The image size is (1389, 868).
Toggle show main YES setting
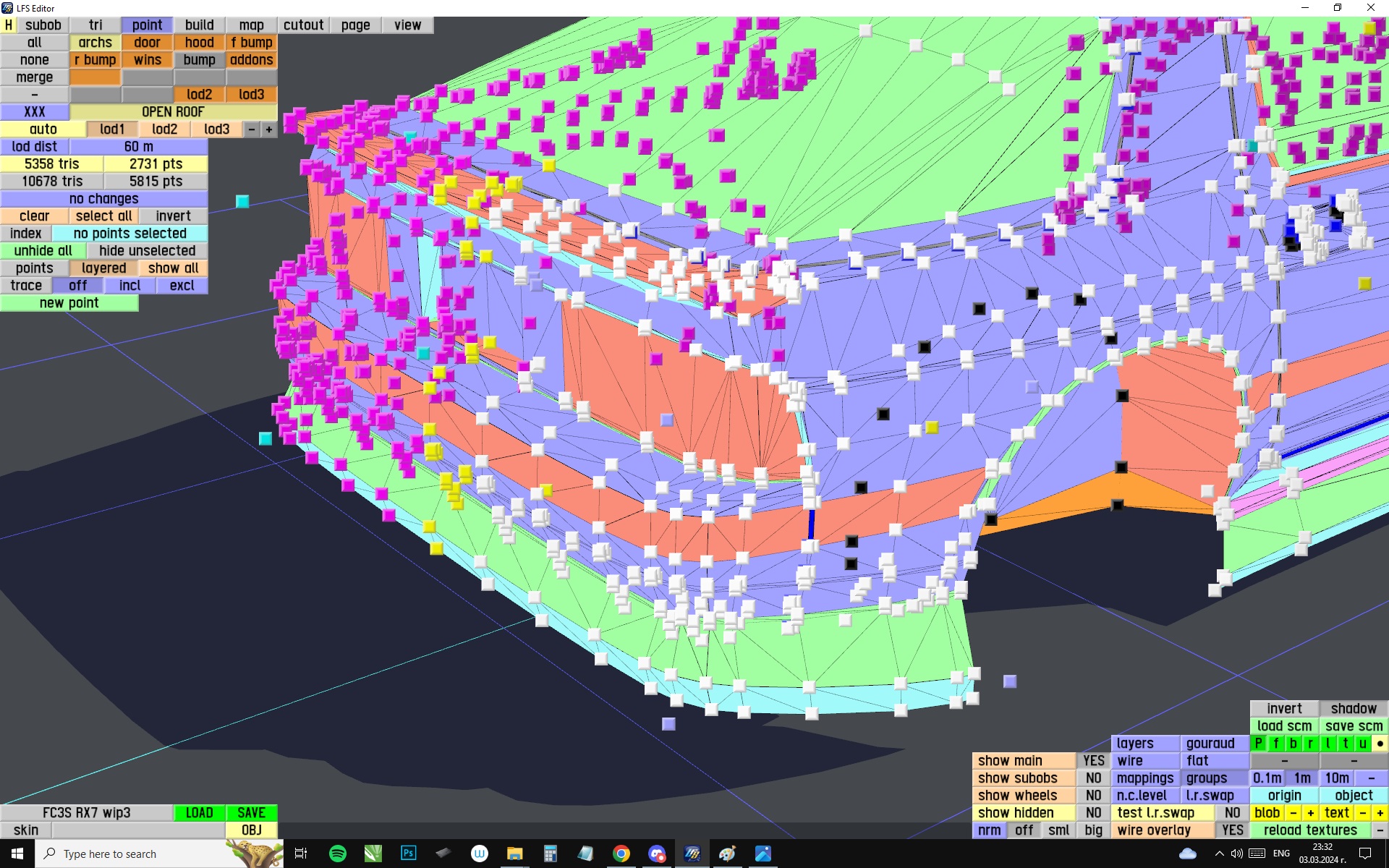point(1093,761)
